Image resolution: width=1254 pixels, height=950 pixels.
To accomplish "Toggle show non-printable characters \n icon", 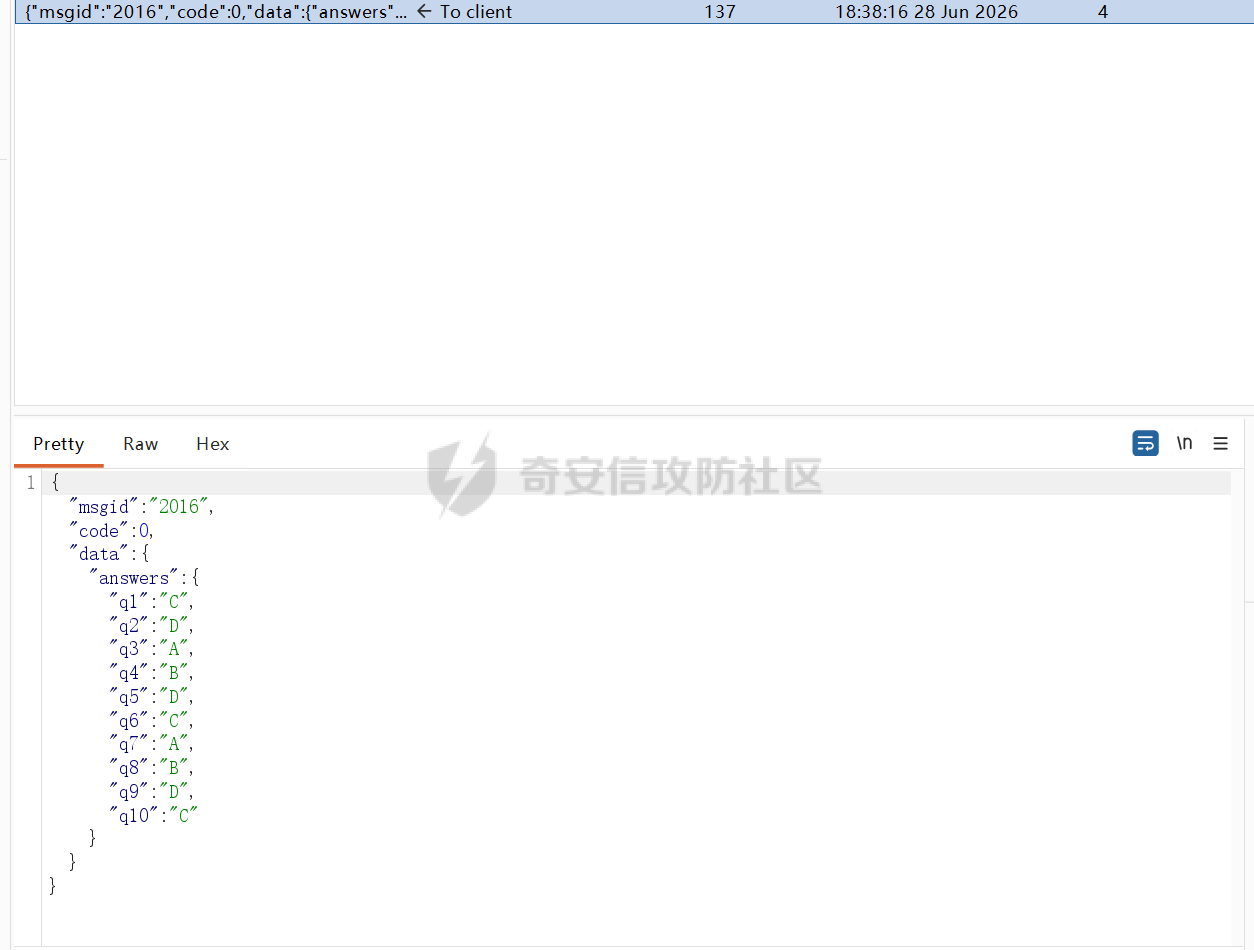I will tap(1184, 443).
